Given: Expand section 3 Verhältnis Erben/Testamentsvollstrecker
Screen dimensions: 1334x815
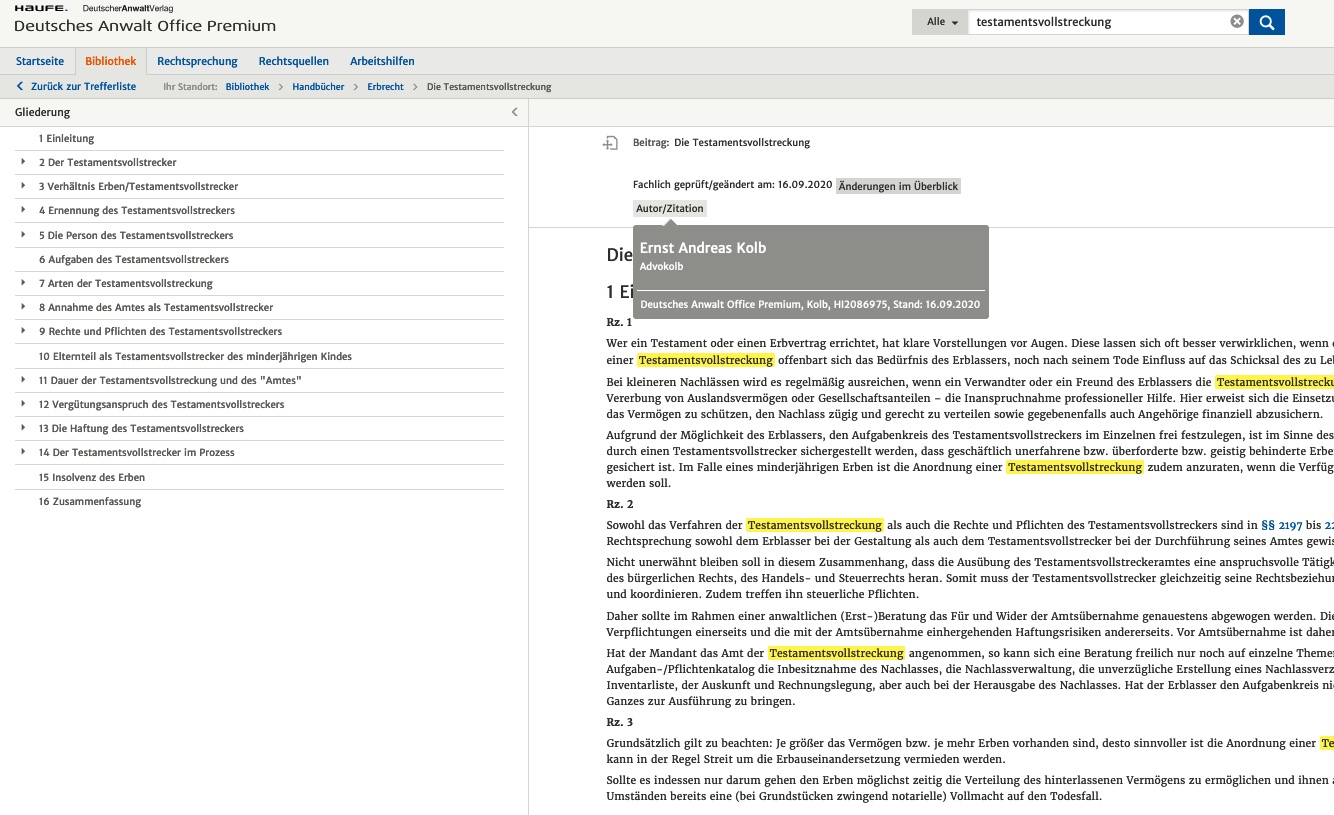Looking at the screenshot, I should pyautogui.click(x=23, y=186).
